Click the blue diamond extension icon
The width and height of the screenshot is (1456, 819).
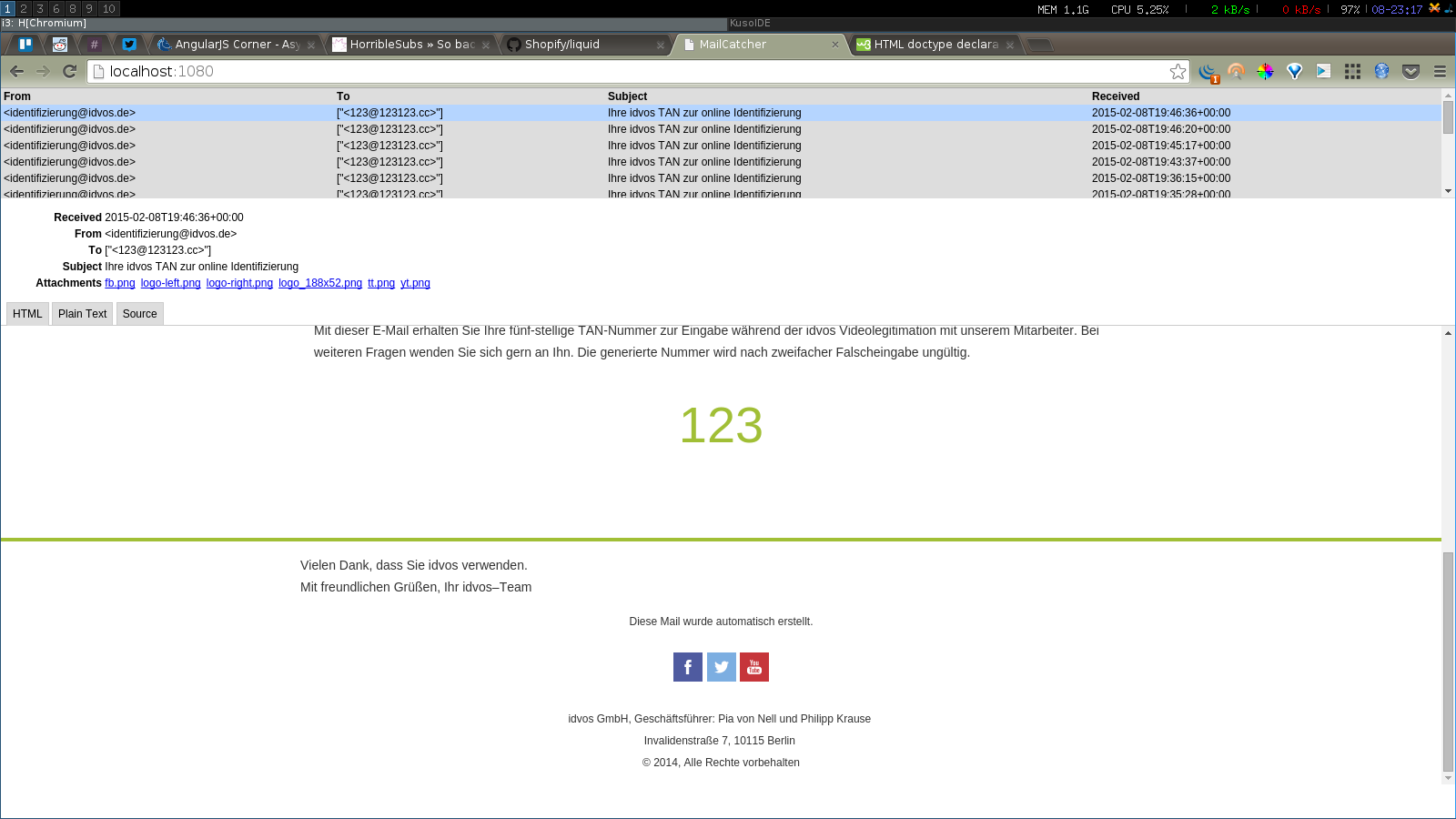click(x=1294, y=71)
